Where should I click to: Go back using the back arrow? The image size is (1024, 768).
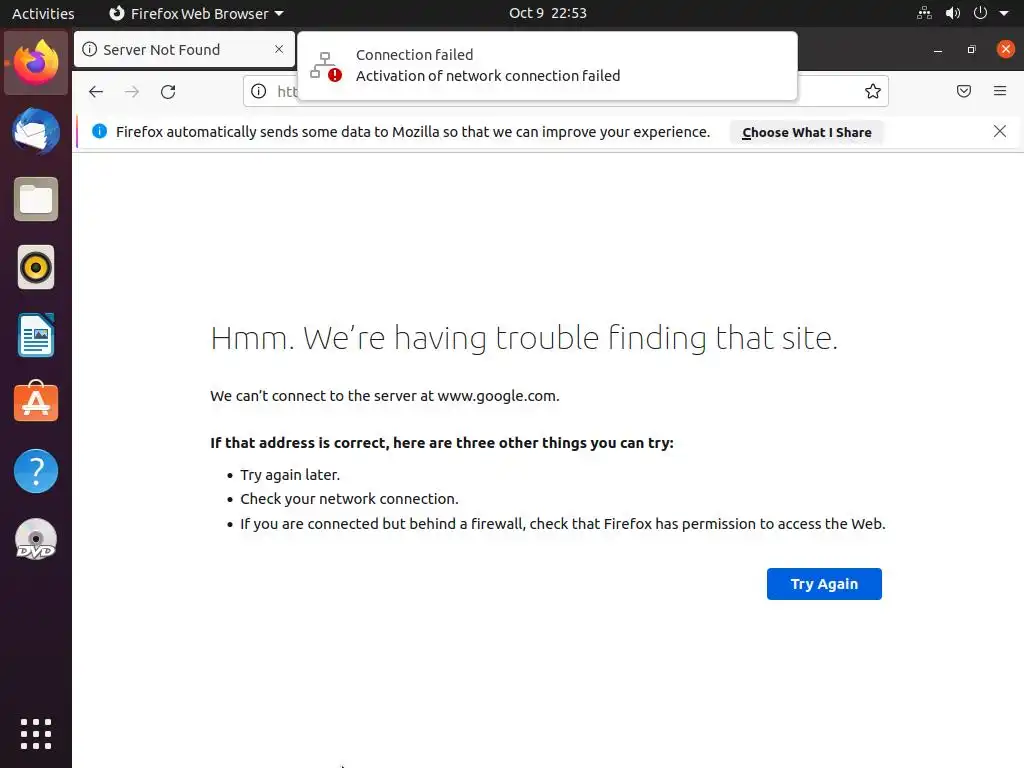tap(96, 91)
